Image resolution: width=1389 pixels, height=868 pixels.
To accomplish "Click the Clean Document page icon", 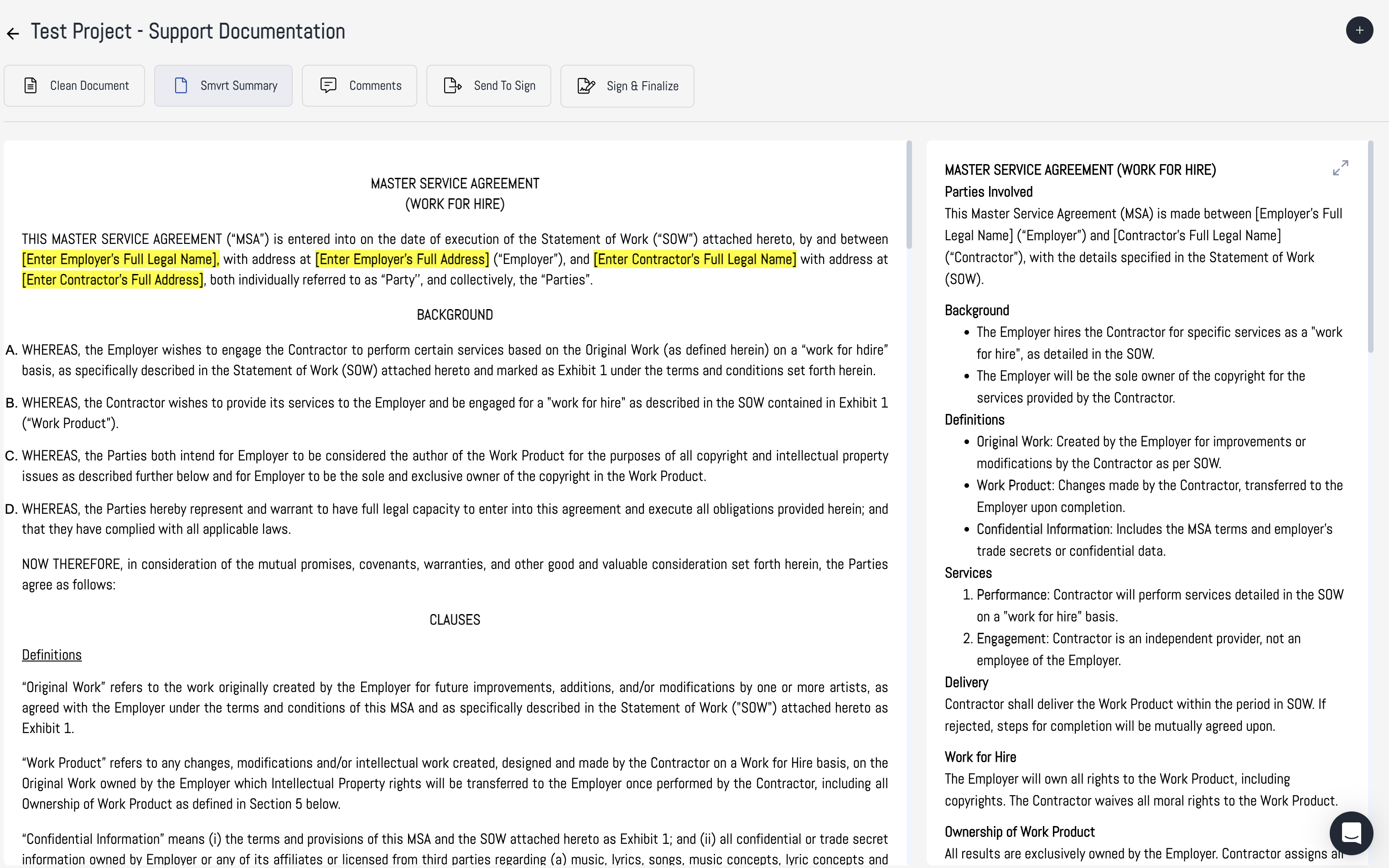I will click(x=31, y=86).
